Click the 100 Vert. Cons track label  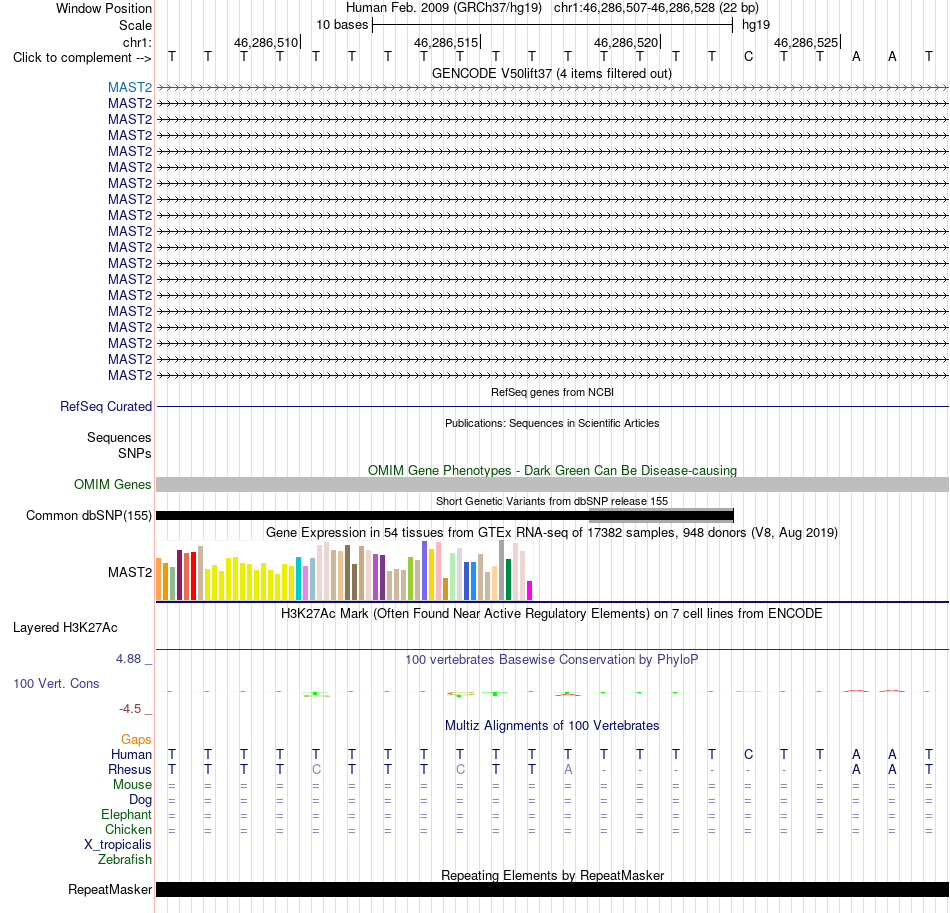point(56,683)
